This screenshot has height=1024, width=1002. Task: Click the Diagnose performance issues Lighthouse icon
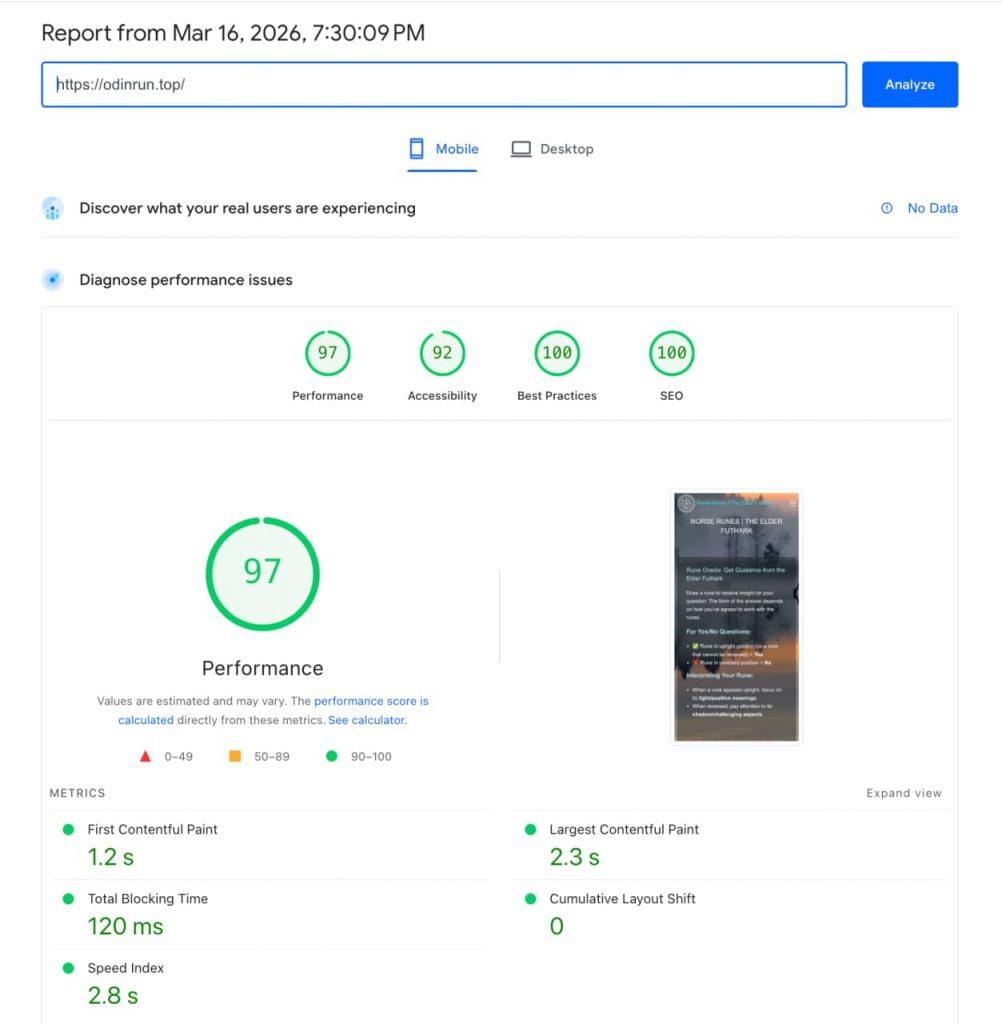click(52, 279)
